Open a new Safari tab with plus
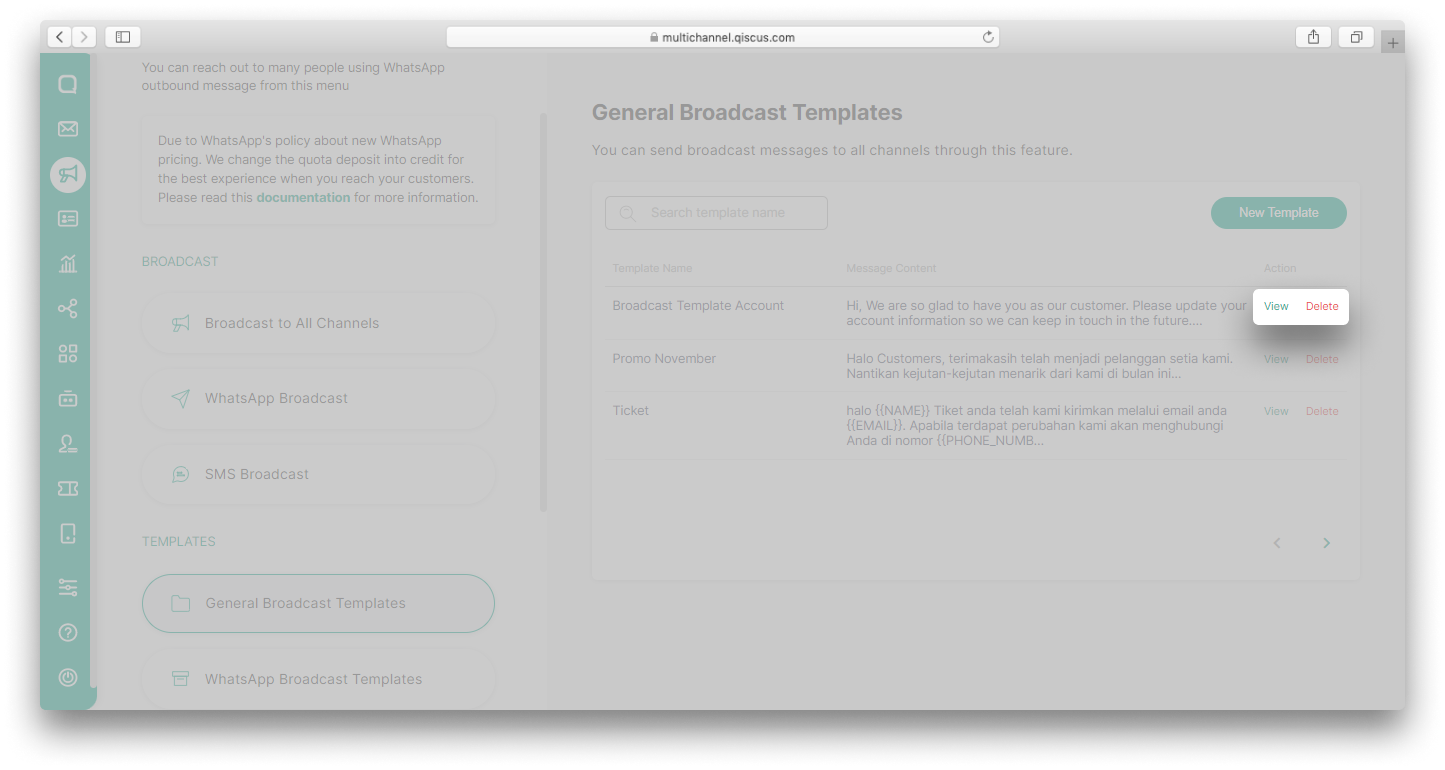Viewport: 1445px width, 770px height. 1393,42
